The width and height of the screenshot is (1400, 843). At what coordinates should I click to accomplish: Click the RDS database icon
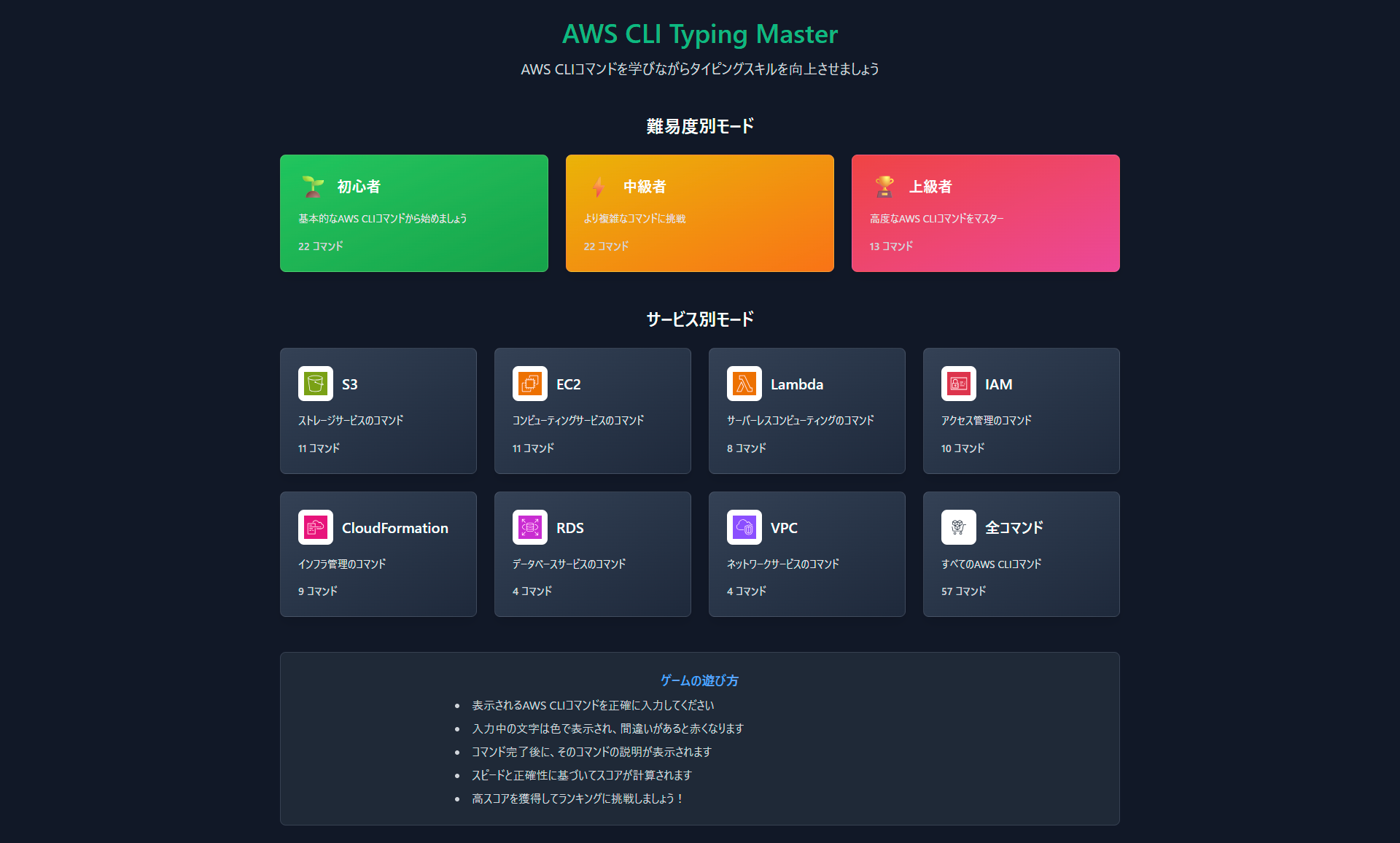coord(529,527)
